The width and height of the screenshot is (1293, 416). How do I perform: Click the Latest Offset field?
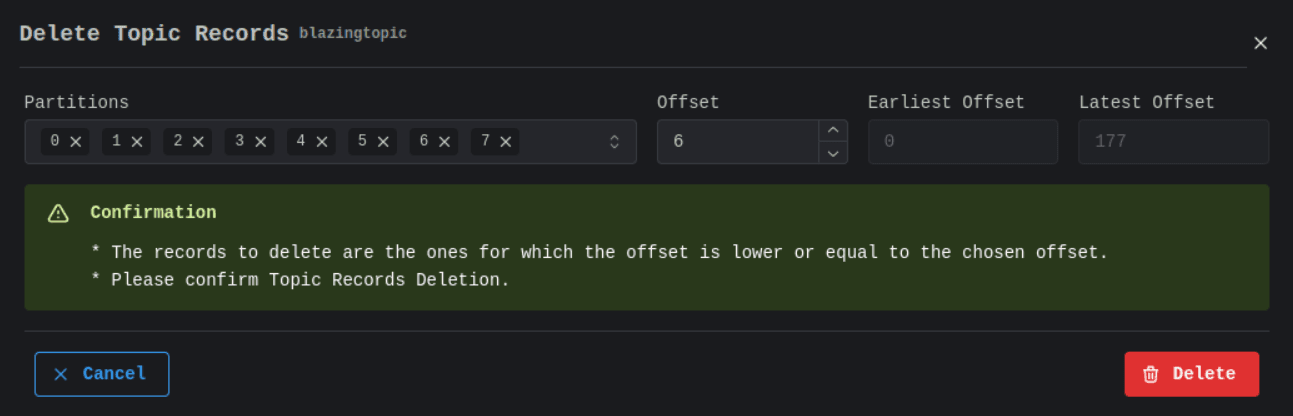click(x=1174, y=142)
